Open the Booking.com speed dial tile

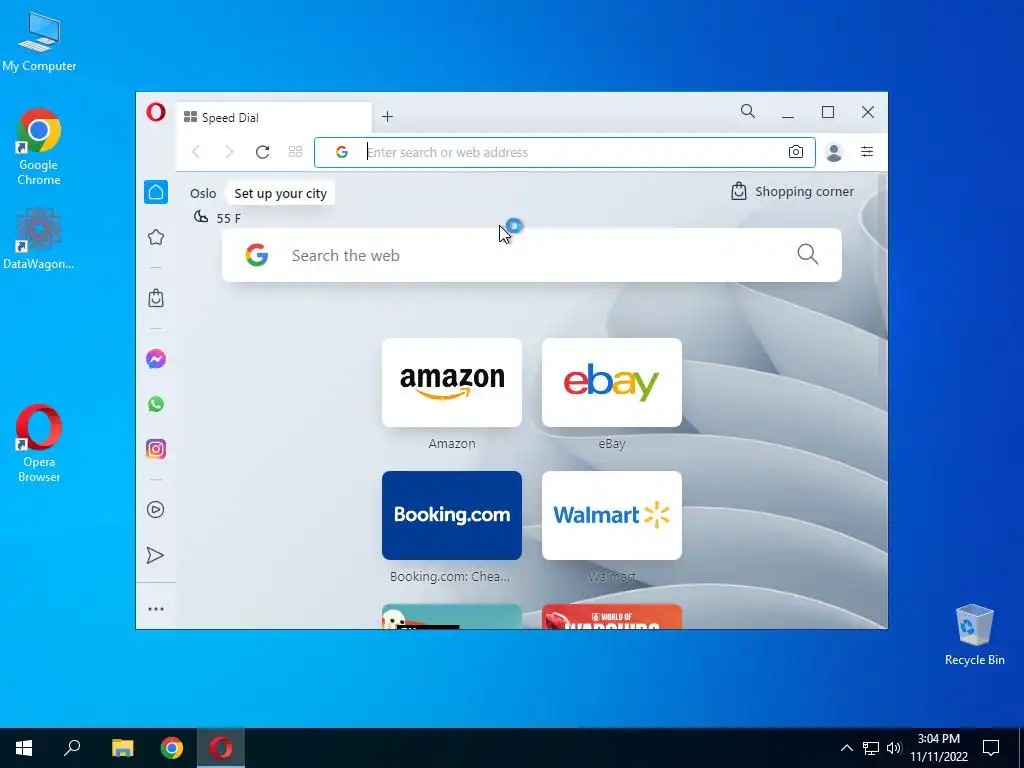[x=452, y=515]
